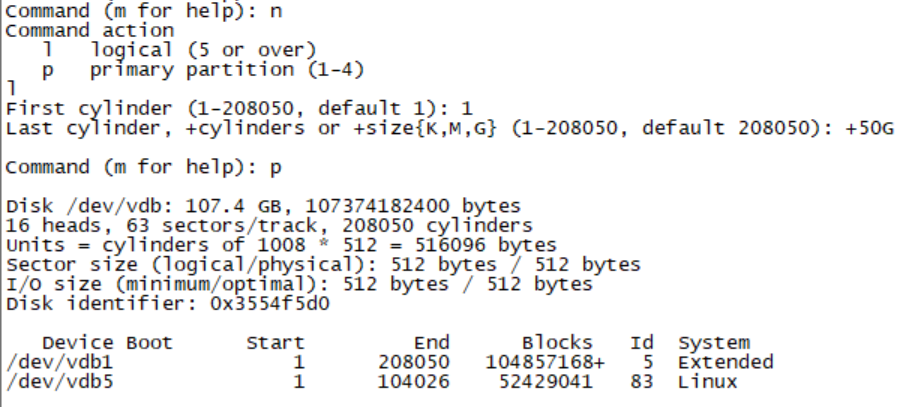
Task: Click the 'logical (5 or over)' option line
Action: (x=180, y=50)
